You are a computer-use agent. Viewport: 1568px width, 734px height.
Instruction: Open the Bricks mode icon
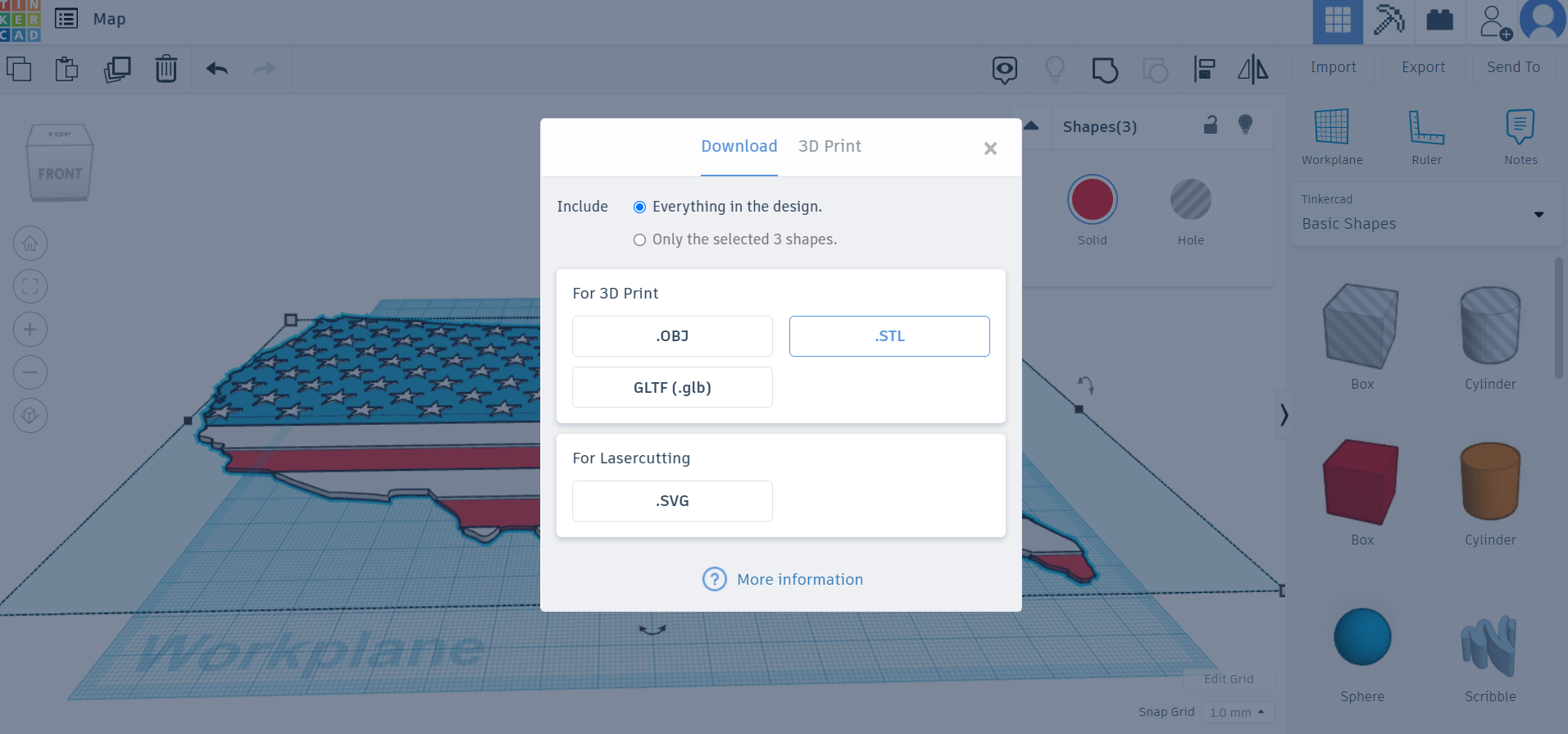click(1439, 20)
